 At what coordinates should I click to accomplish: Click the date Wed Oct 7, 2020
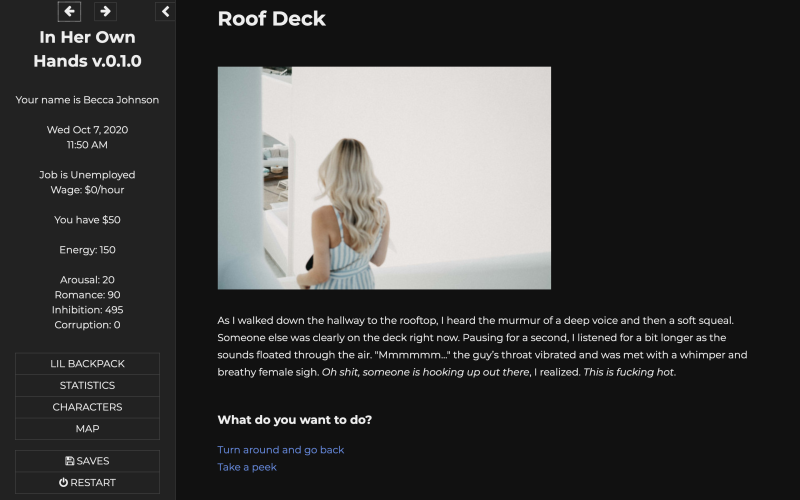click(x=87, y=130)
